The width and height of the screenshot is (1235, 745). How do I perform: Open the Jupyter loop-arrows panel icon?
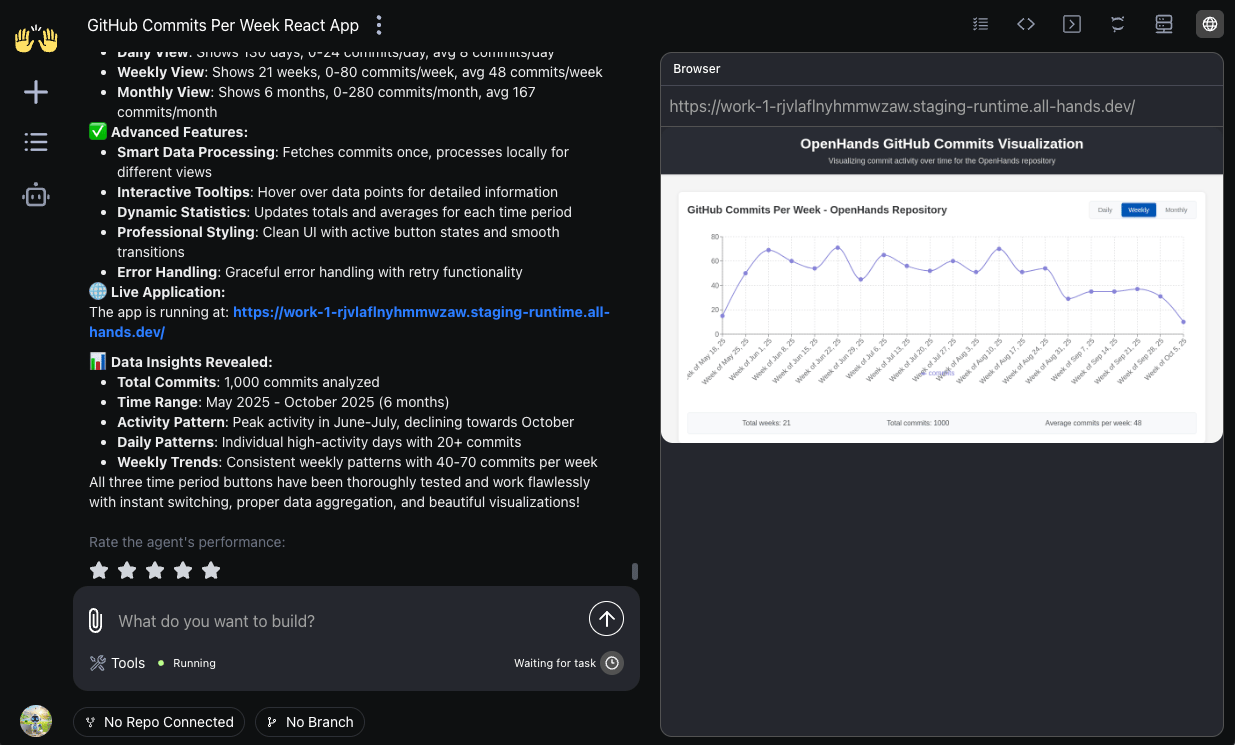pos(1118,24)
